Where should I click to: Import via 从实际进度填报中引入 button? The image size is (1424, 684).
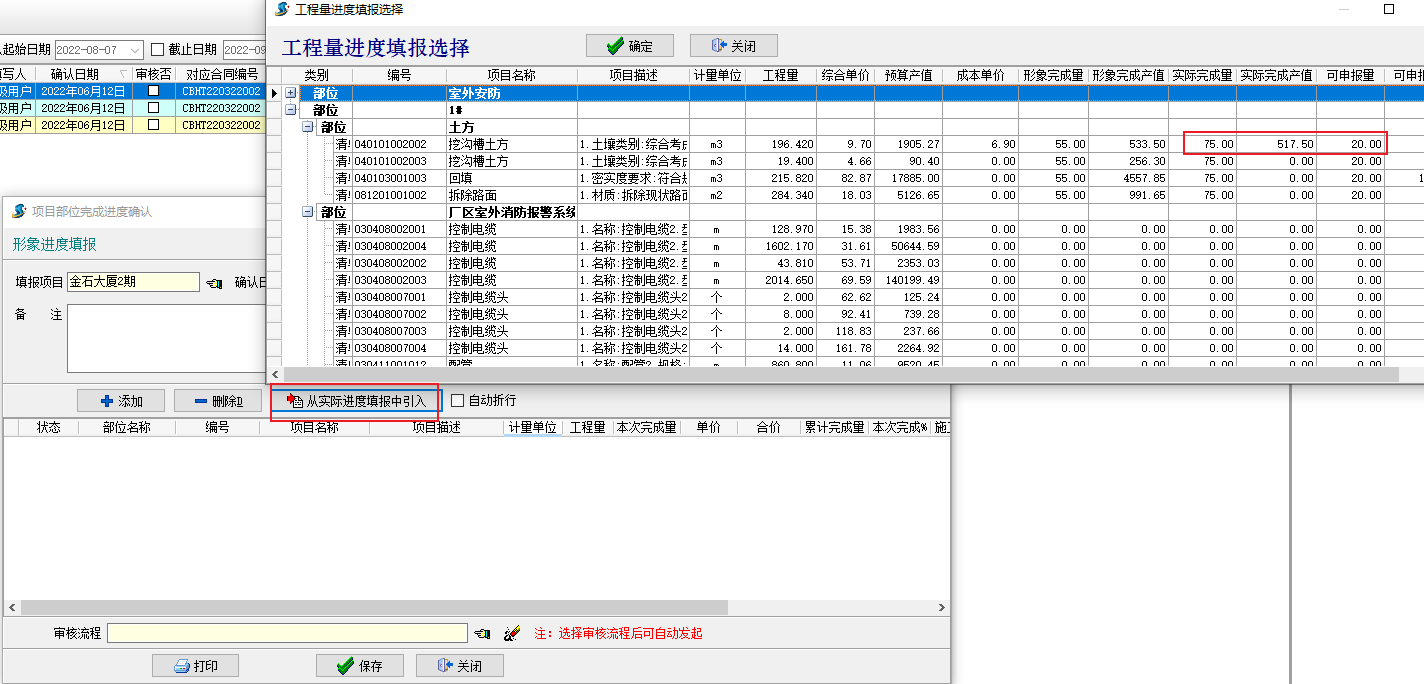(x=355, y=401)
